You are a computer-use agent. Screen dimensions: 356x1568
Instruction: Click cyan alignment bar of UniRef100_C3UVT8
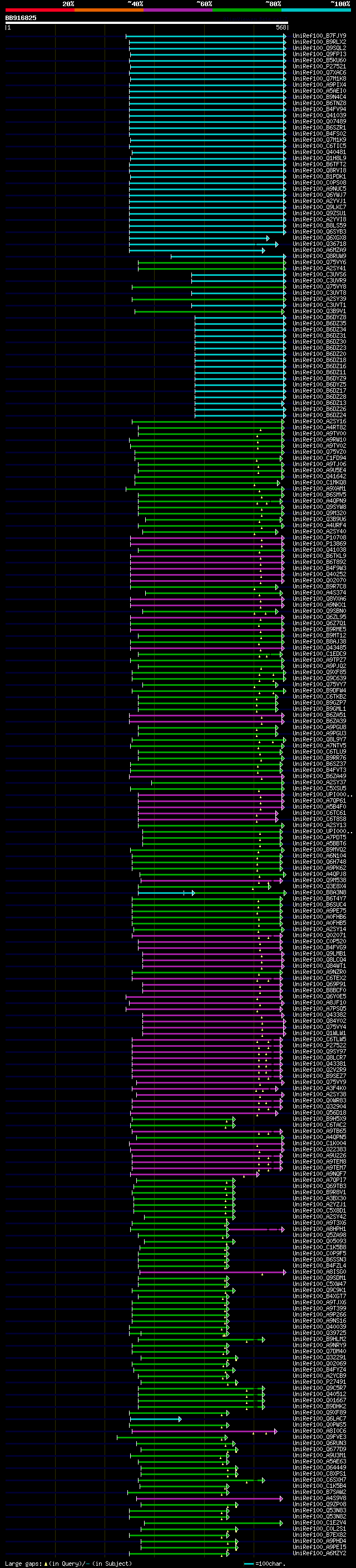pos(239,293)
